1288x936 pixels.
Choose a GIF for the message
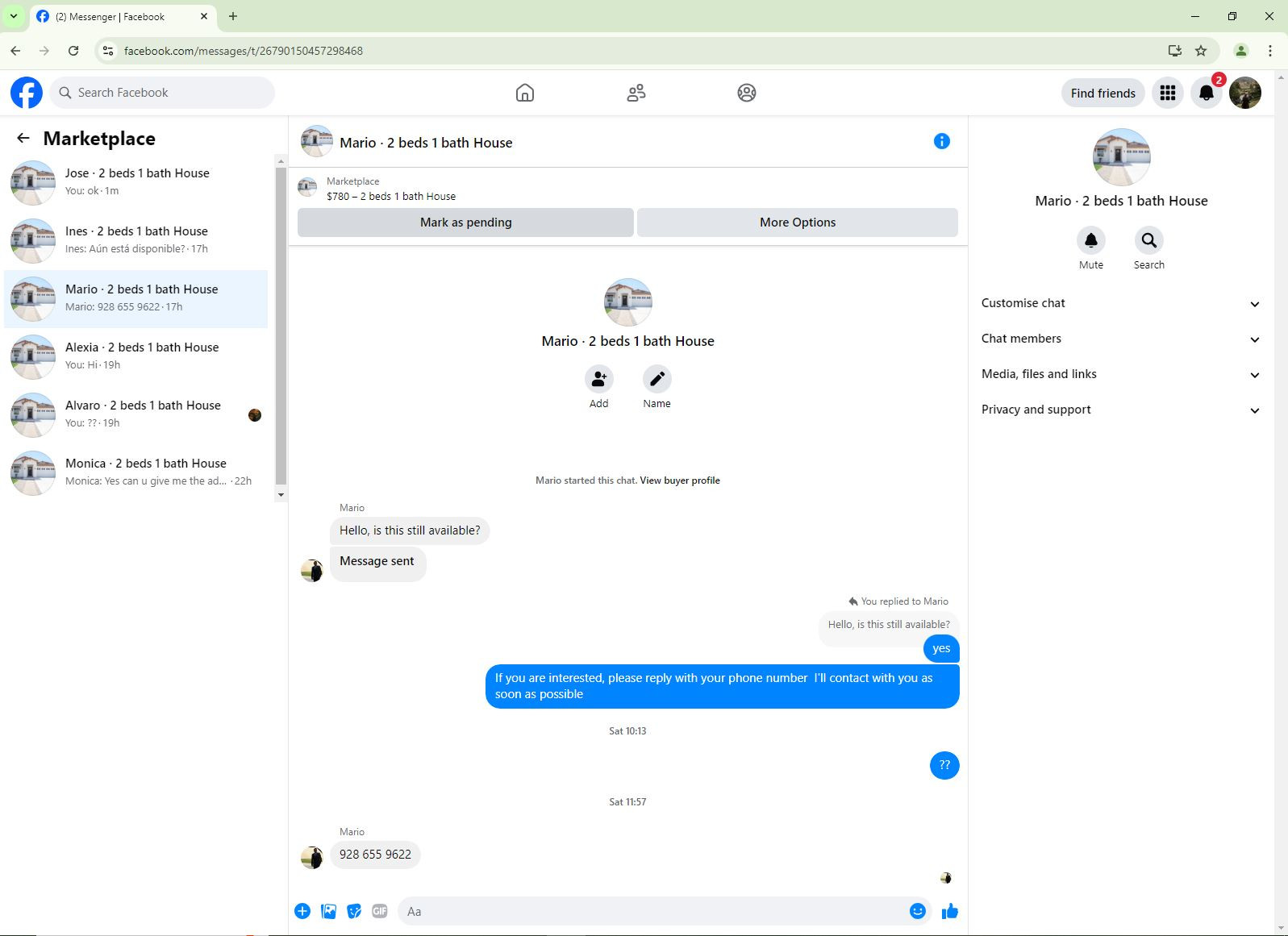380,911
